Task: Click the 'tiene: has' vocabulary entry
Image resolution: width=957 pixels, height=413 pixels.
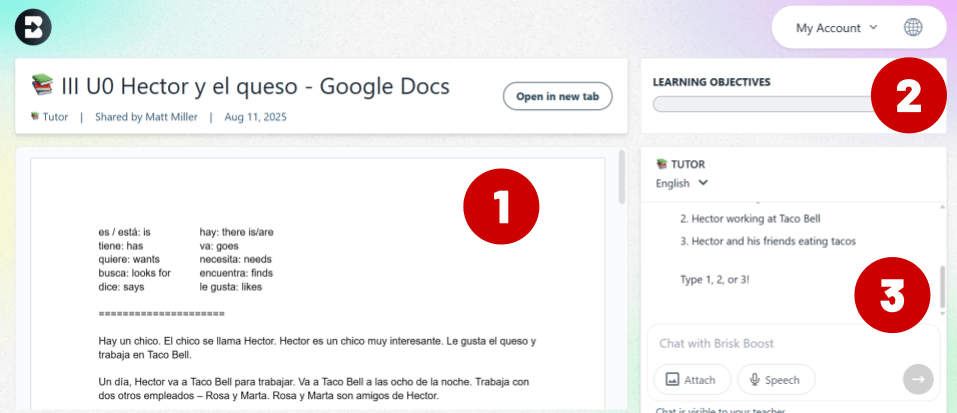Action: click(120, 246)
